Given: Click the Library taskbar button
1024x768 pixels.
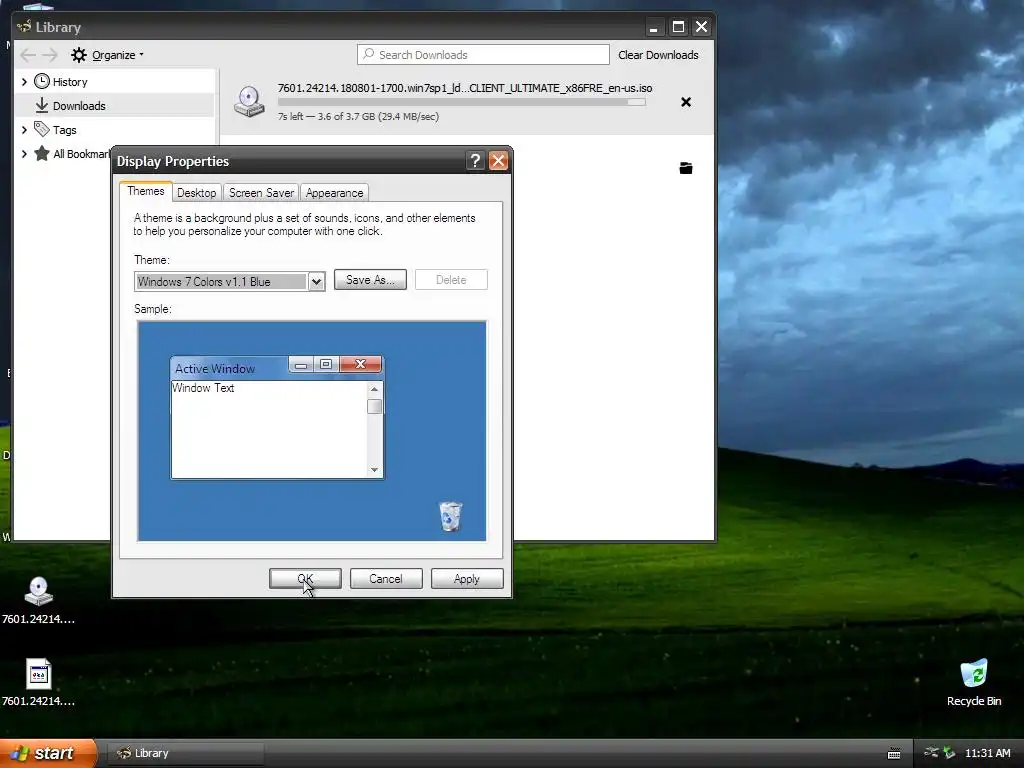Looking at the screenshot, I should pyautogui.click(x=185, y=753).
